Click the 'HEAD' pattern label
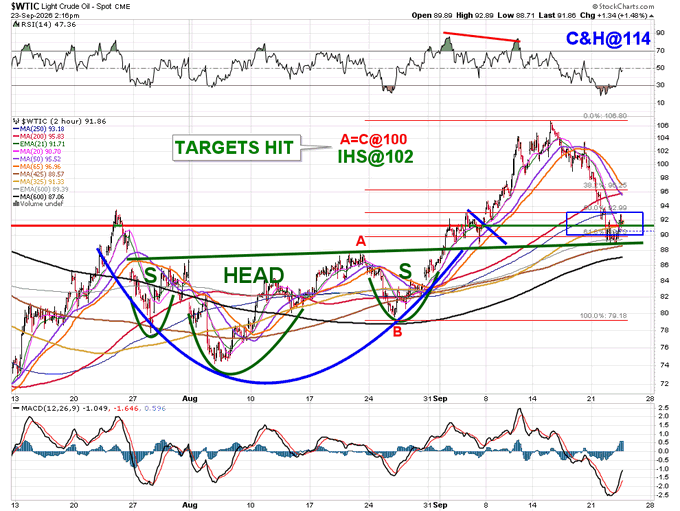Viewport: 680px width, 511px height. coord(254,275)
